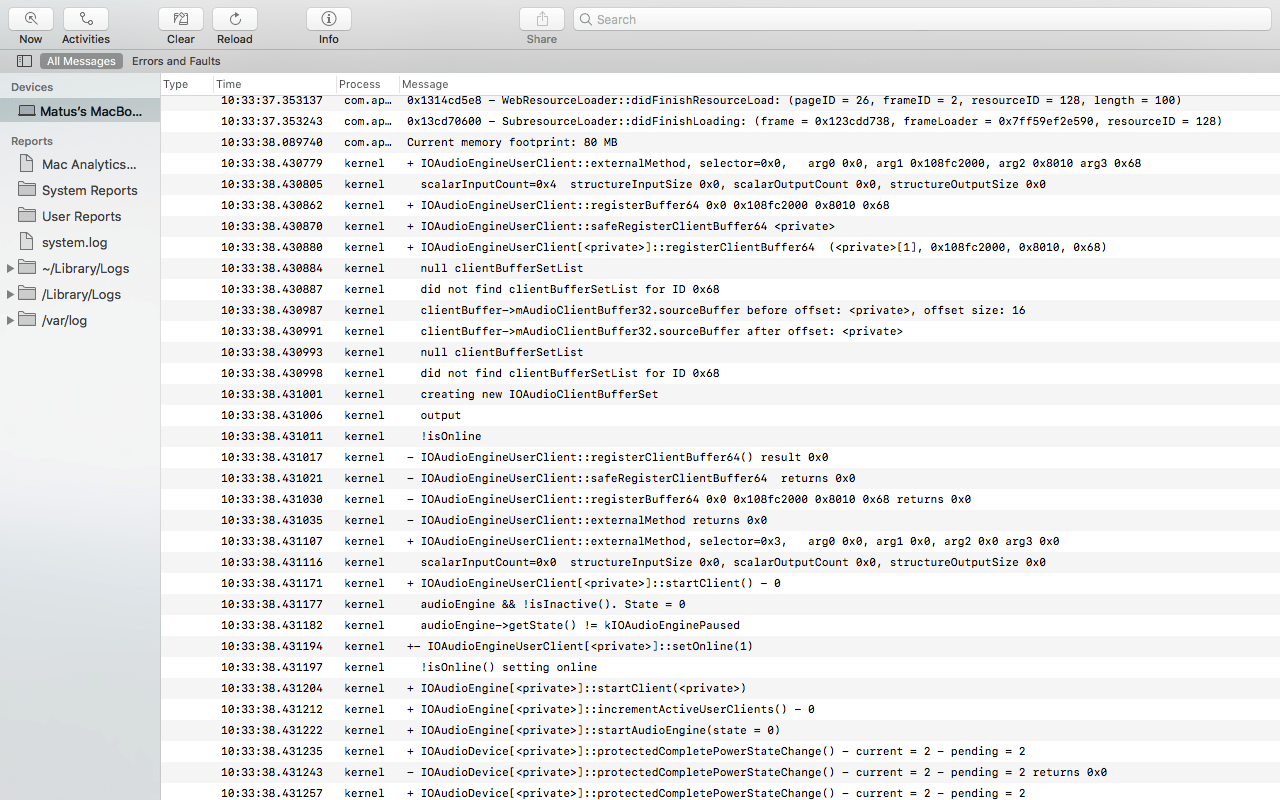Select "audioEngine && !isInactive()" row
Viewport: 1280px width, 800px height.
click(x=720, y=604)
